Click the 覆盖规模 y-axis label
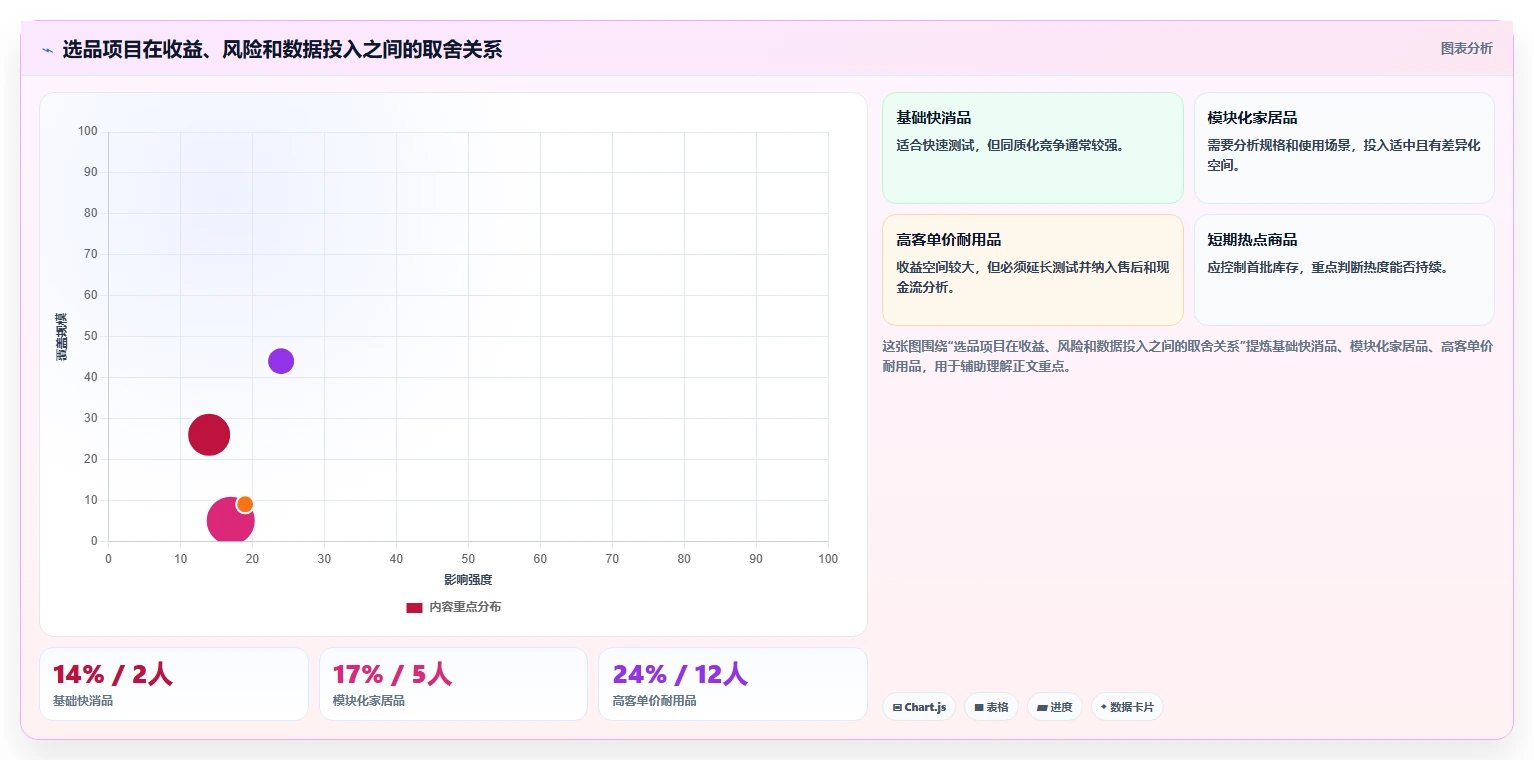Image resolution: width=1534 pixels, height=760 pixels. (x=62, y=336)
